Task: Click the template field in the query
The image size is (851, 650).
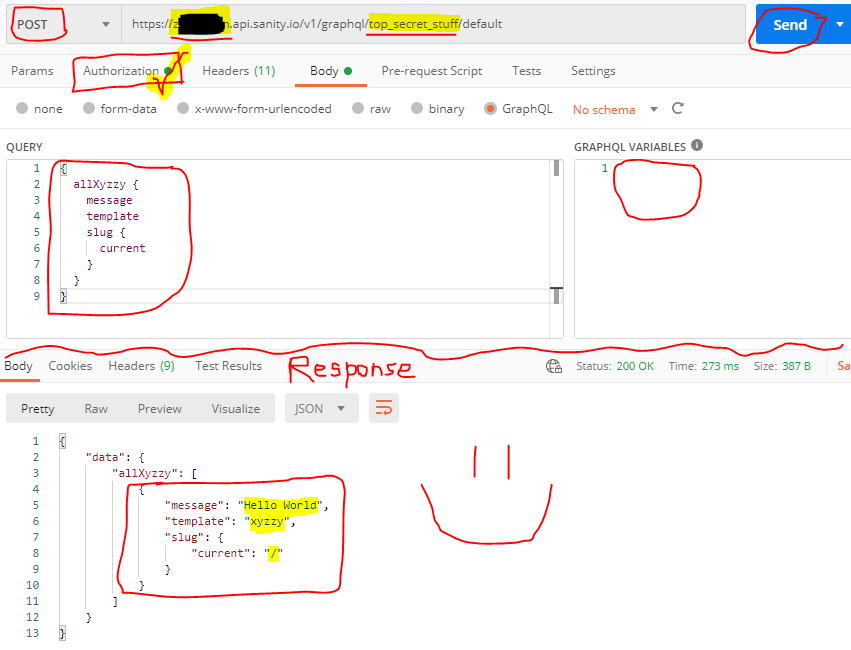Action: [x=112, y=216]
